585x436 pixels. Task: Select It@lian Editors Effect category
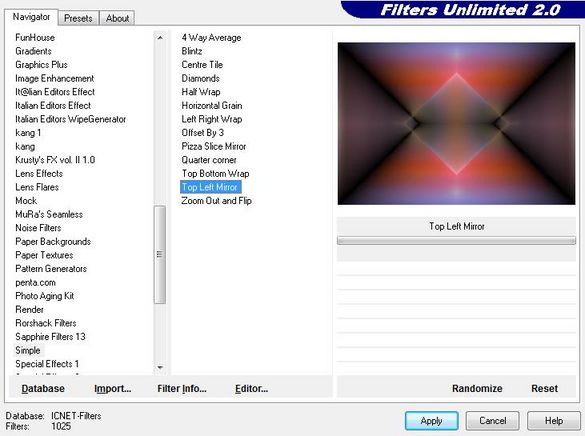(x=55, y=92)
